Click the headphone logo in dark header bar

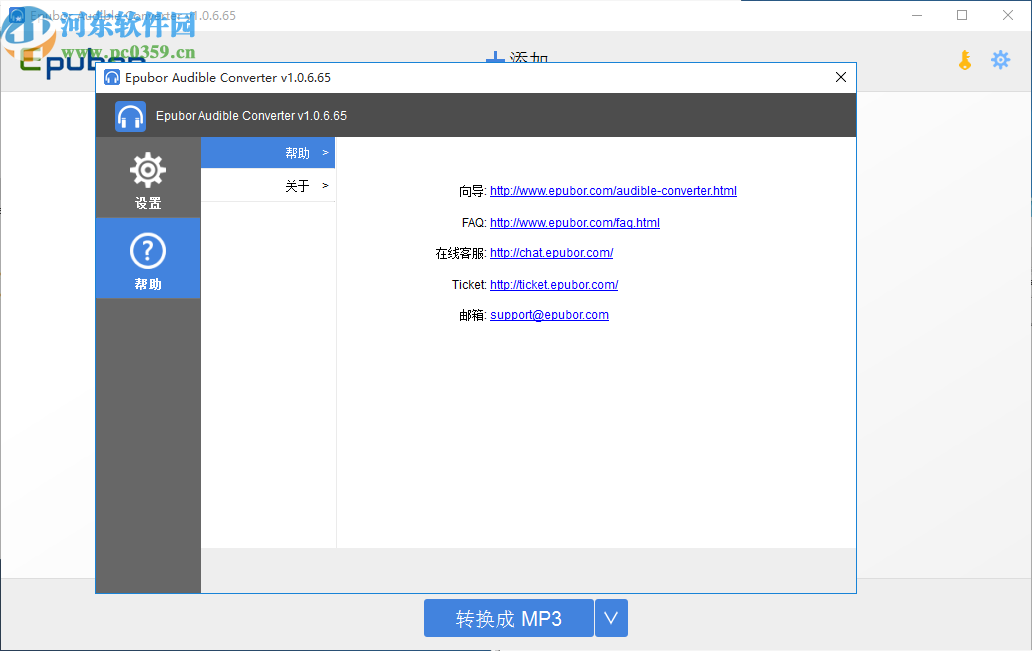point(130,117)
